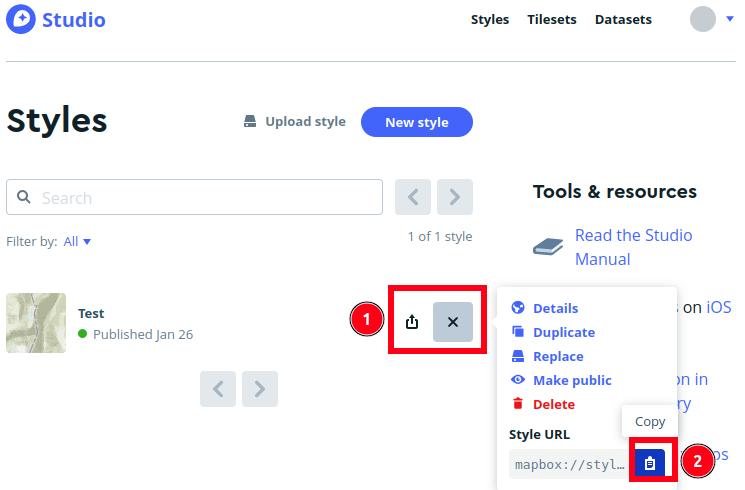Open the Test style thumbnail
Image resolution: width=745 pixels, height=490 pixels.
click(36, 323)
